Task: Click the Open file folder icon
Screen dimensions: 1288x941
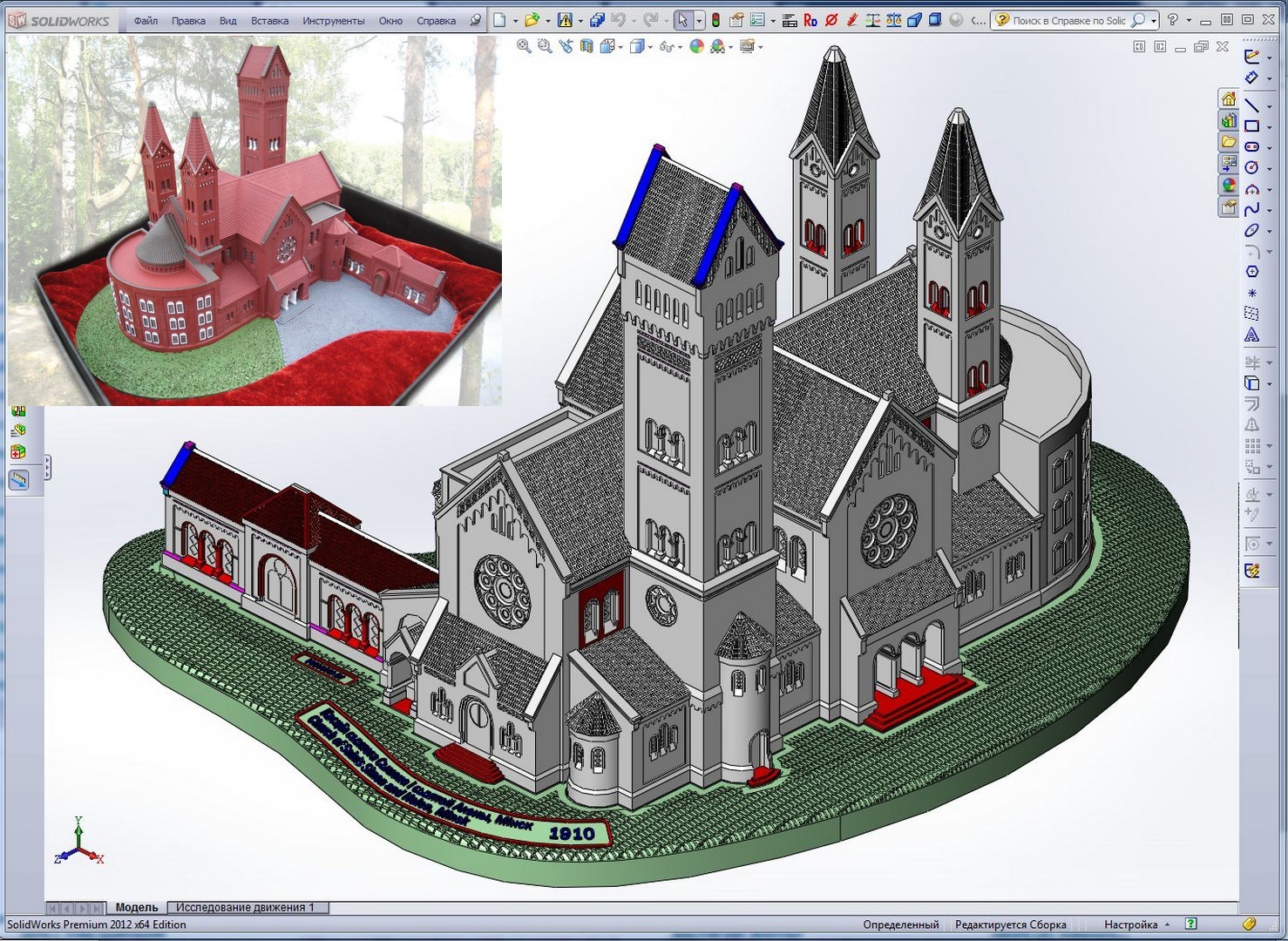Action: point(531,20)
